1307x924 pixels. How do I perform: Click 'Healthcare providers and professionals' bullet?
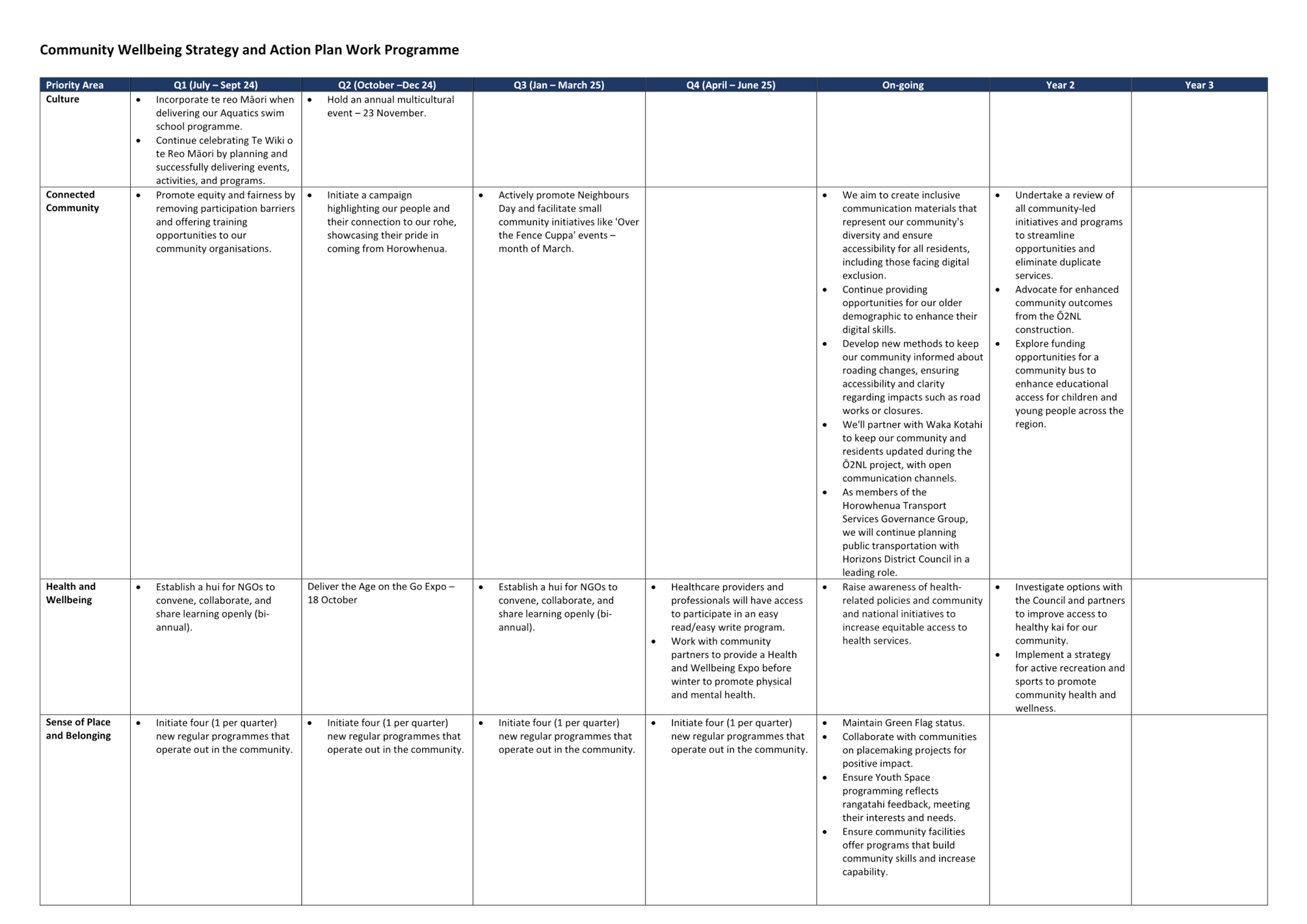[x=737, y=607]
